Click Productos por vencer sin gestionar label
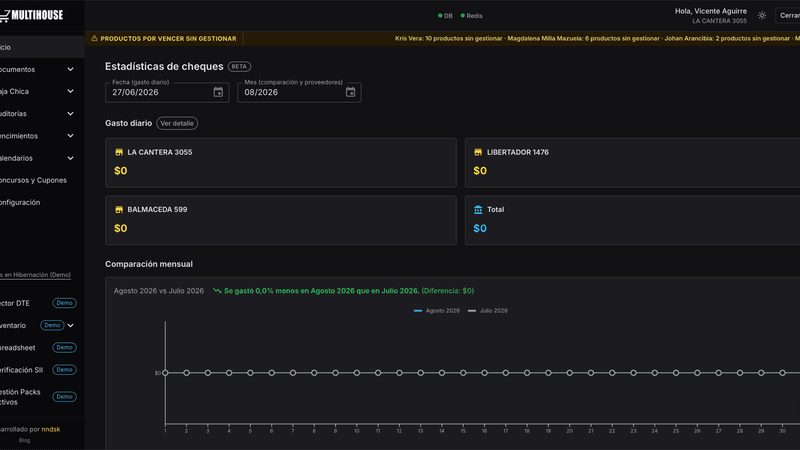The image size is (800, 450). click(168, 39)
